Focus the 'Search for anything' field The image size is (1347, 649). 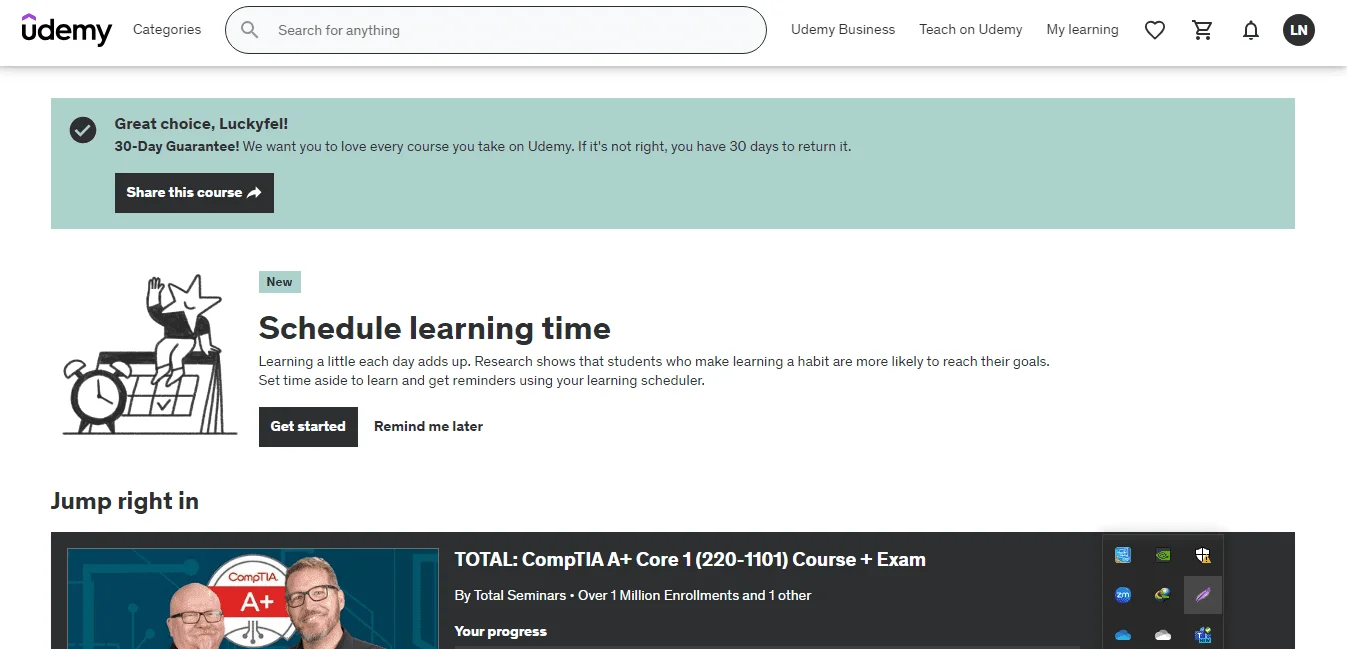tap(496, 30)
